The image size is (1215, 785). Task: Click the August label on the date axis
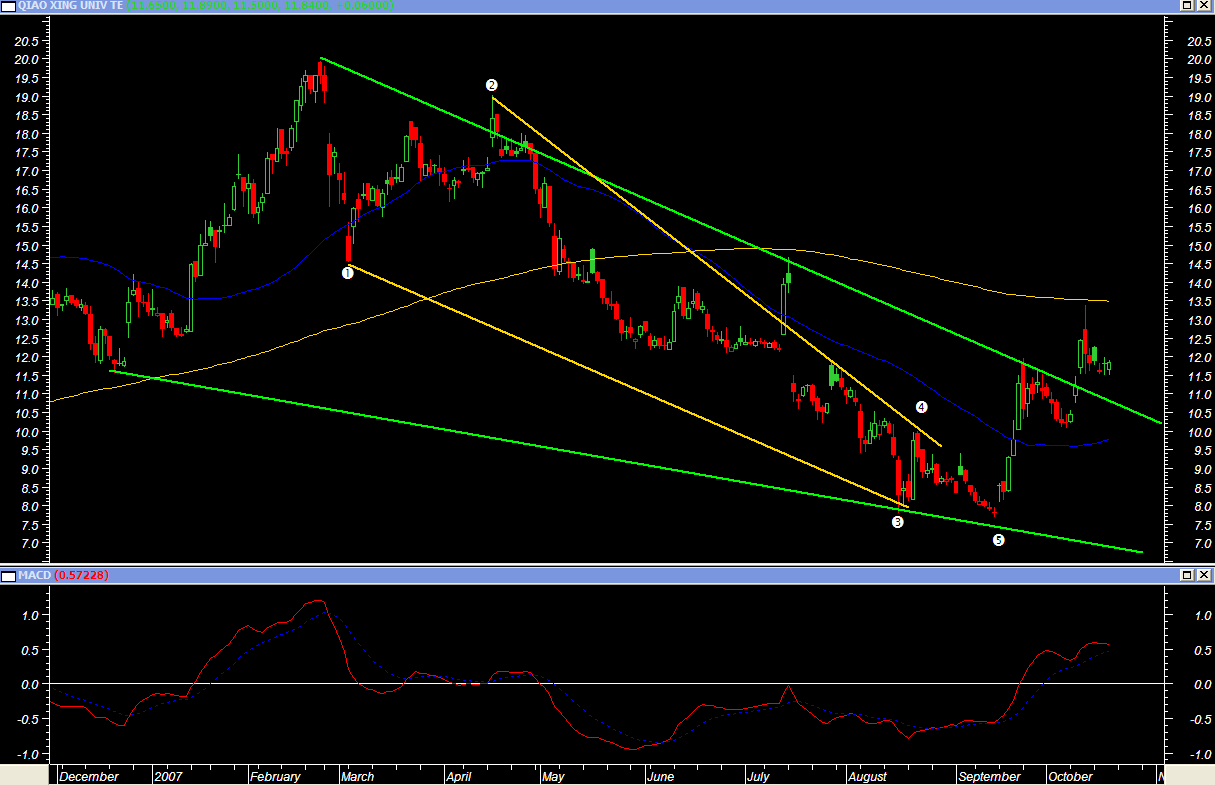click(869, 776)
